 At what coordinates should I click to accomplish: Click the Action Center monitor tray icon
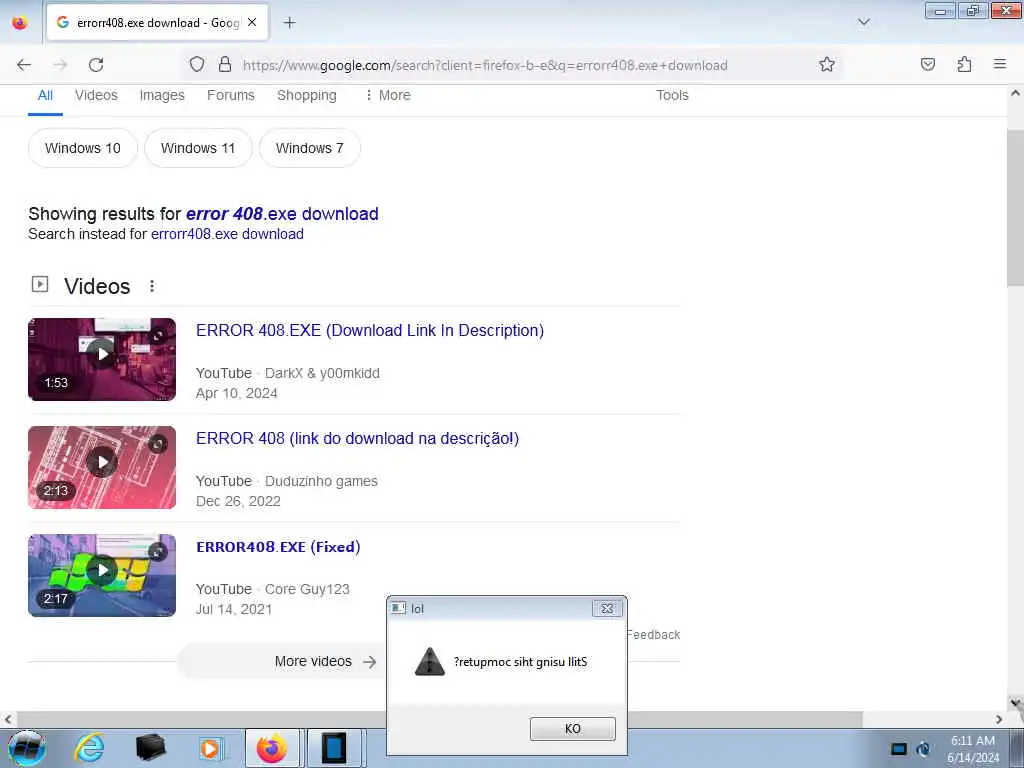(x=899, y=749)
